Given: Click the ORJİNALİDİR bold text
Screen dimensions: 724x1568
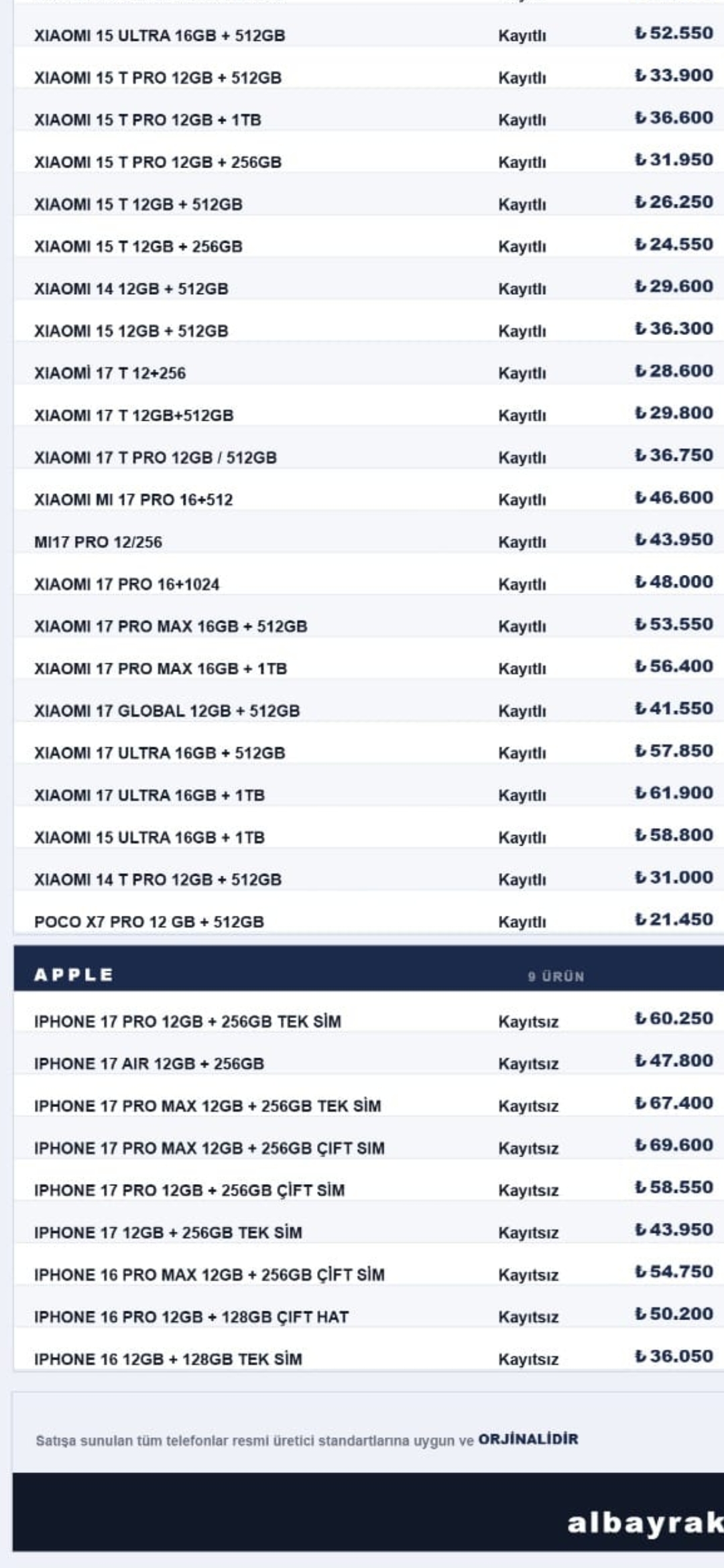Looking at the screenshot, I should [528, 1439].
